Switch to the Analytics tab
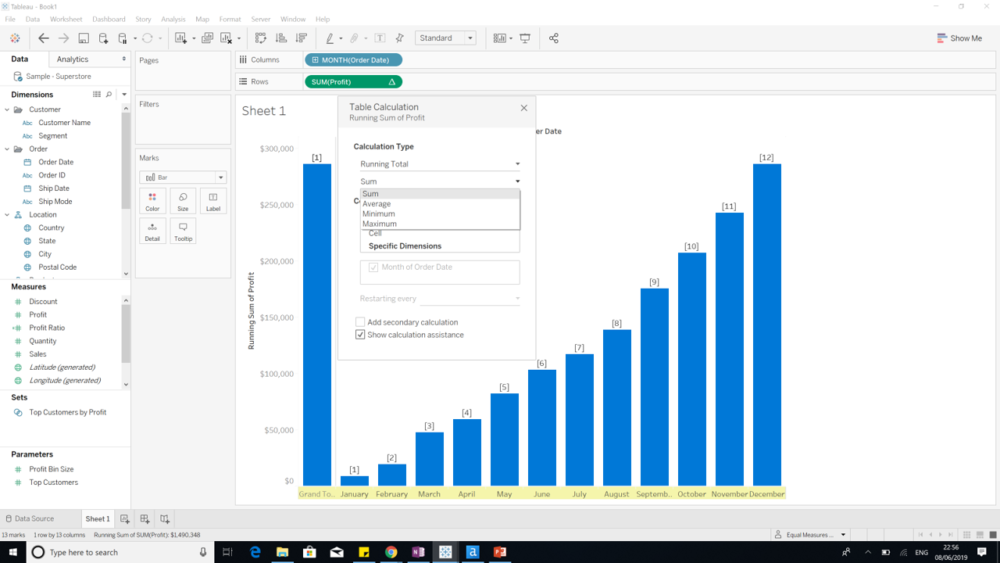Image resolution: width=1000 pixels, height=563 pixels. click(72, 59)
